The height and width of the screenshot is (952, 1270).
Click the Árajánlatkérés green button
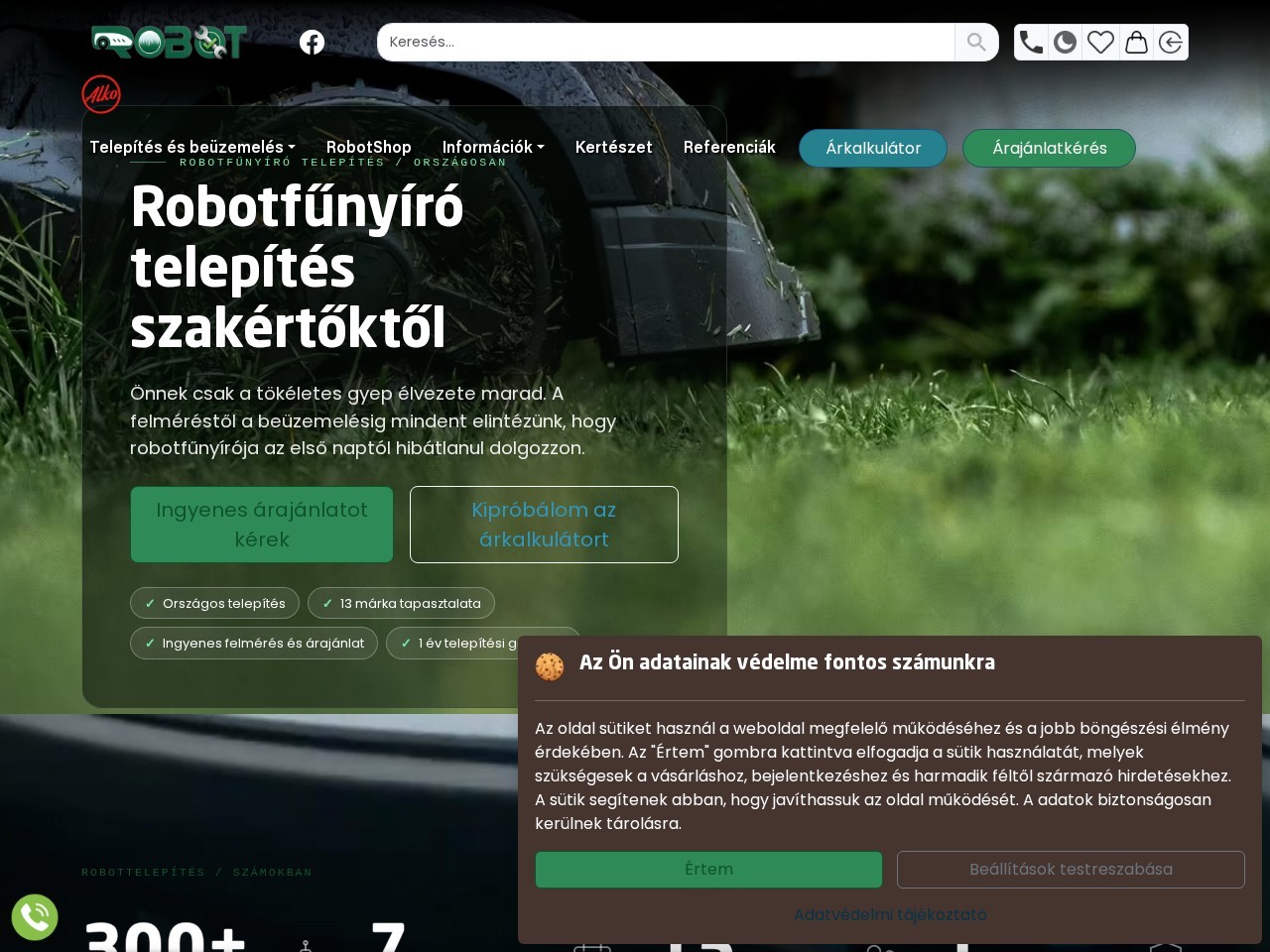pos(1049,148)
